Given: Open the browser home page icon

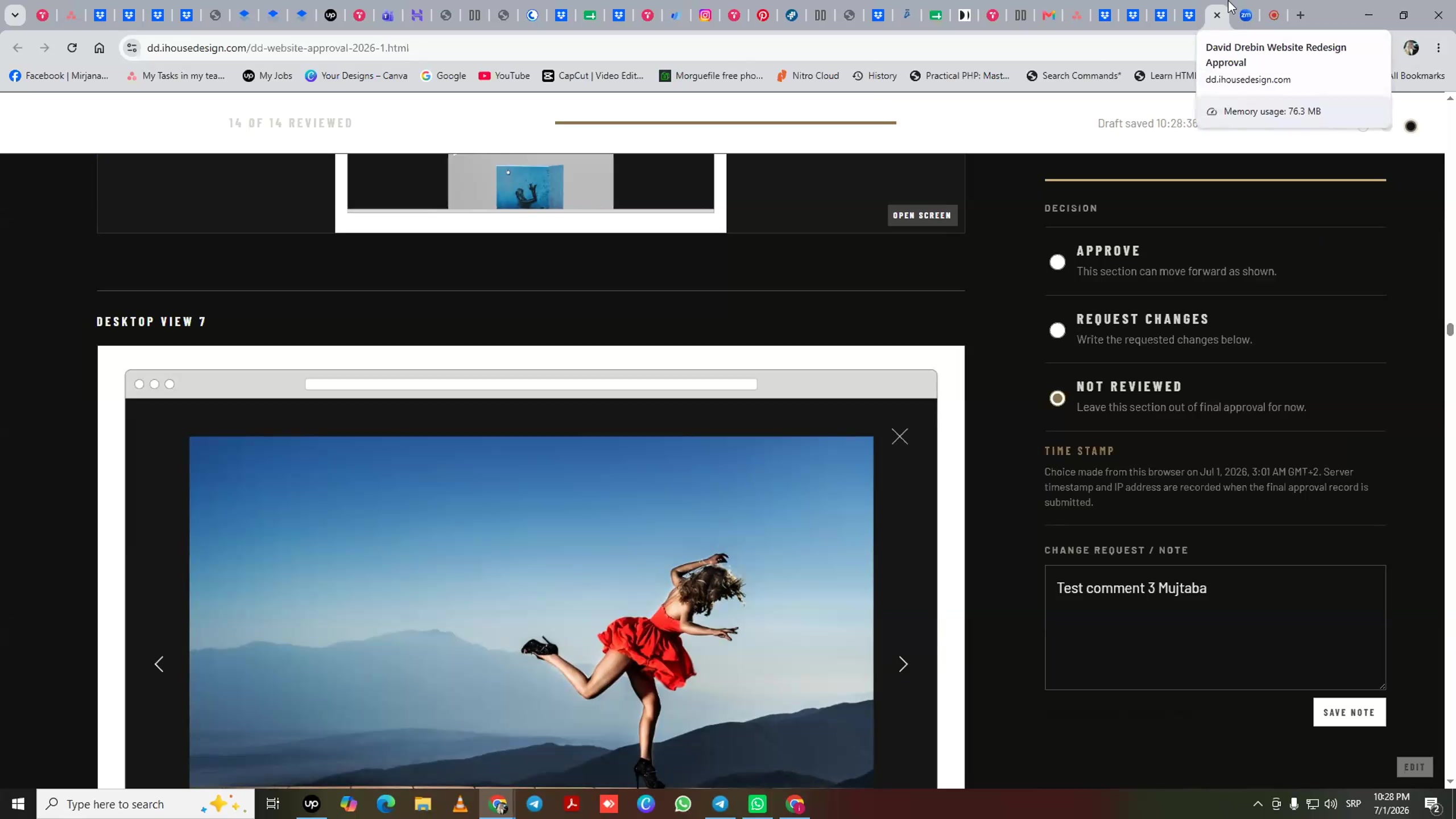Looking at the screenshot, I should pyautogui.click(x=99, y=48).
